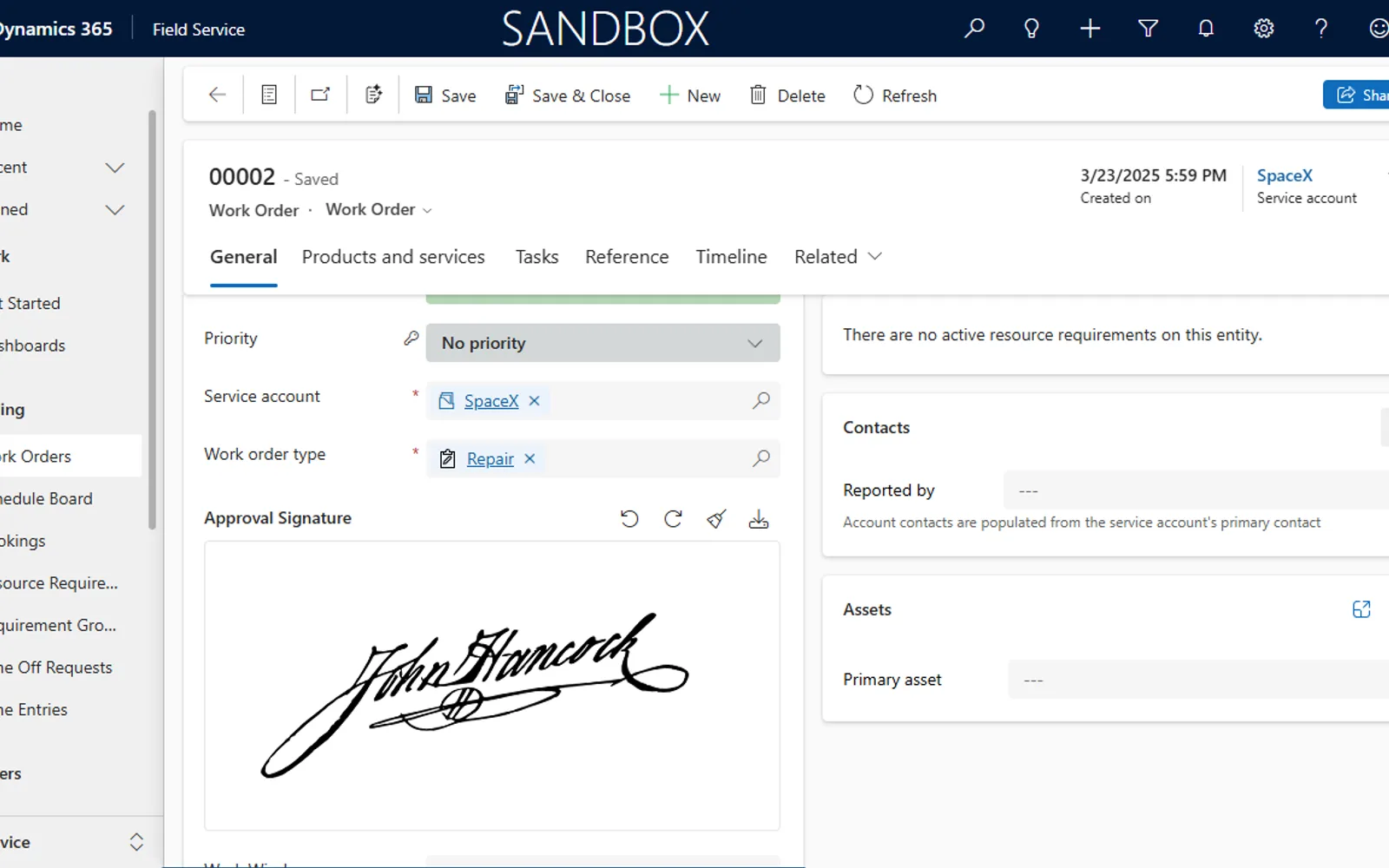Click the Reported by field
1389x868 pixels.
[x=1196, y=490]
